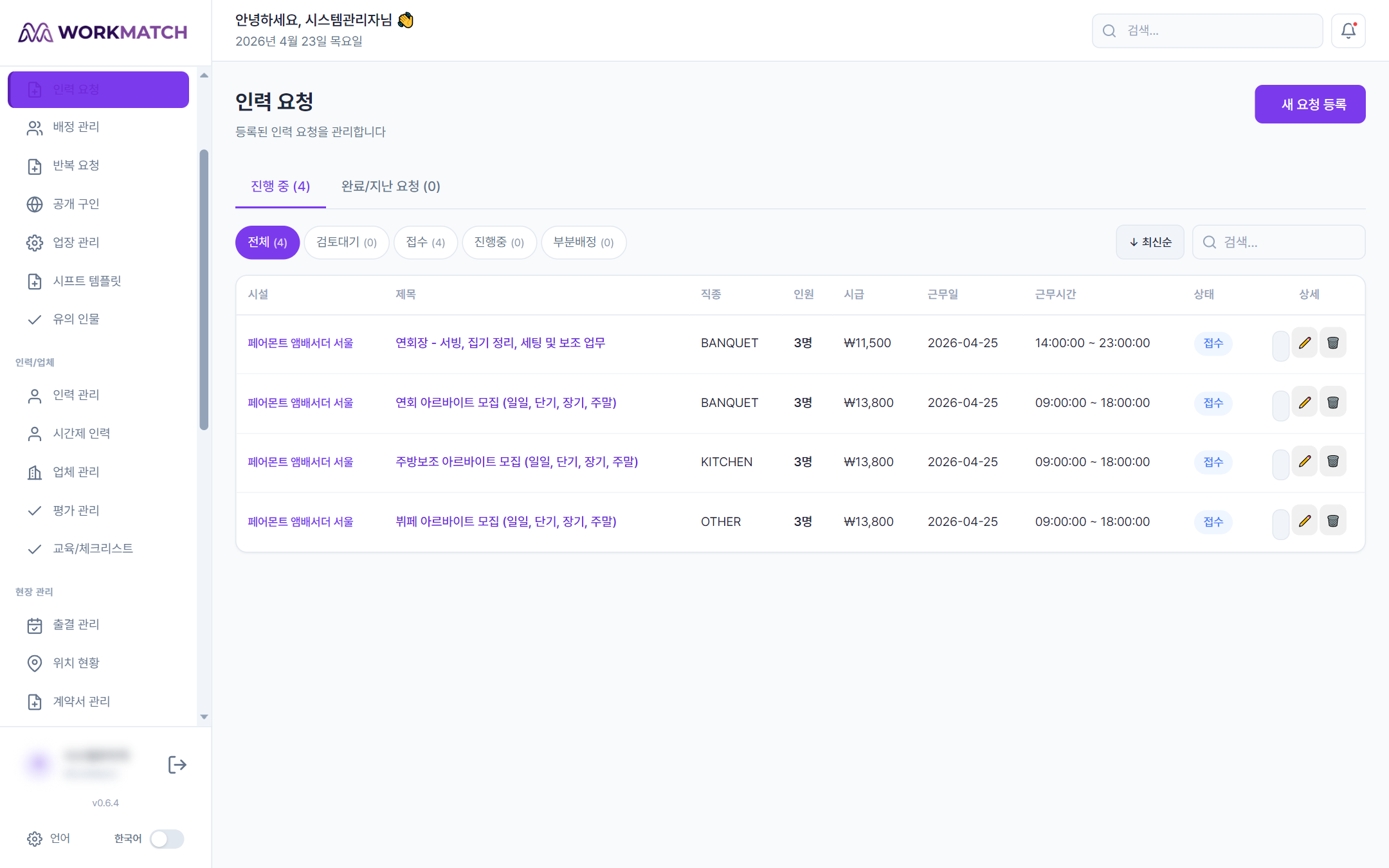This screenshot has height=868, width=1389.
Task: Click the v0.6.4 version text
Action: tap(105, 803)
